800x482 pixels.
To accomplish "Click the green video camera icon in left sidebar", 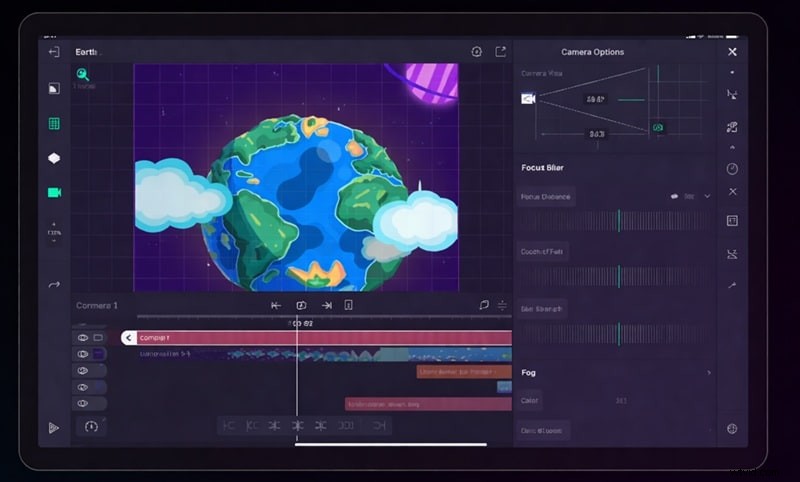I will click(54, 192).
